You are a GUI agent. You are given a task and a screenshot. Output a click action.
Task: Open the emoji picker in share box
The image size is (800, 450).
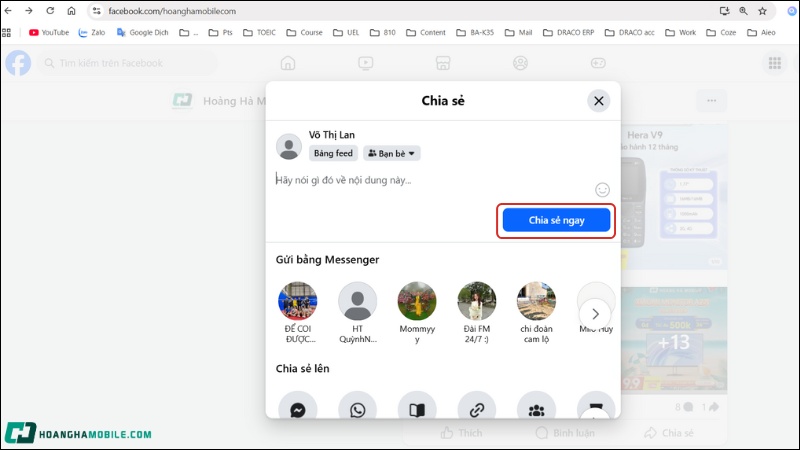coord(602,190)
